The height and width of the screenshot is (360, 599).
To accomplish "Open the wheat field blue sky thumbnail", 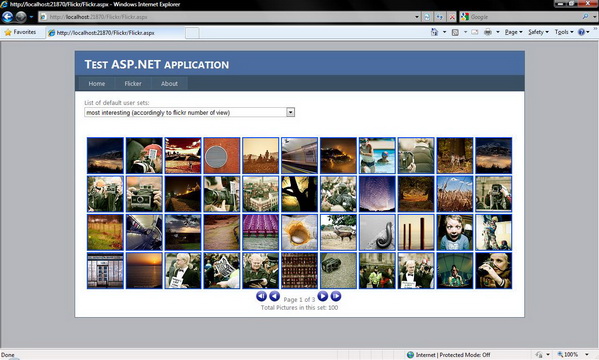I will pyautogui.click(x=455, y=194).
